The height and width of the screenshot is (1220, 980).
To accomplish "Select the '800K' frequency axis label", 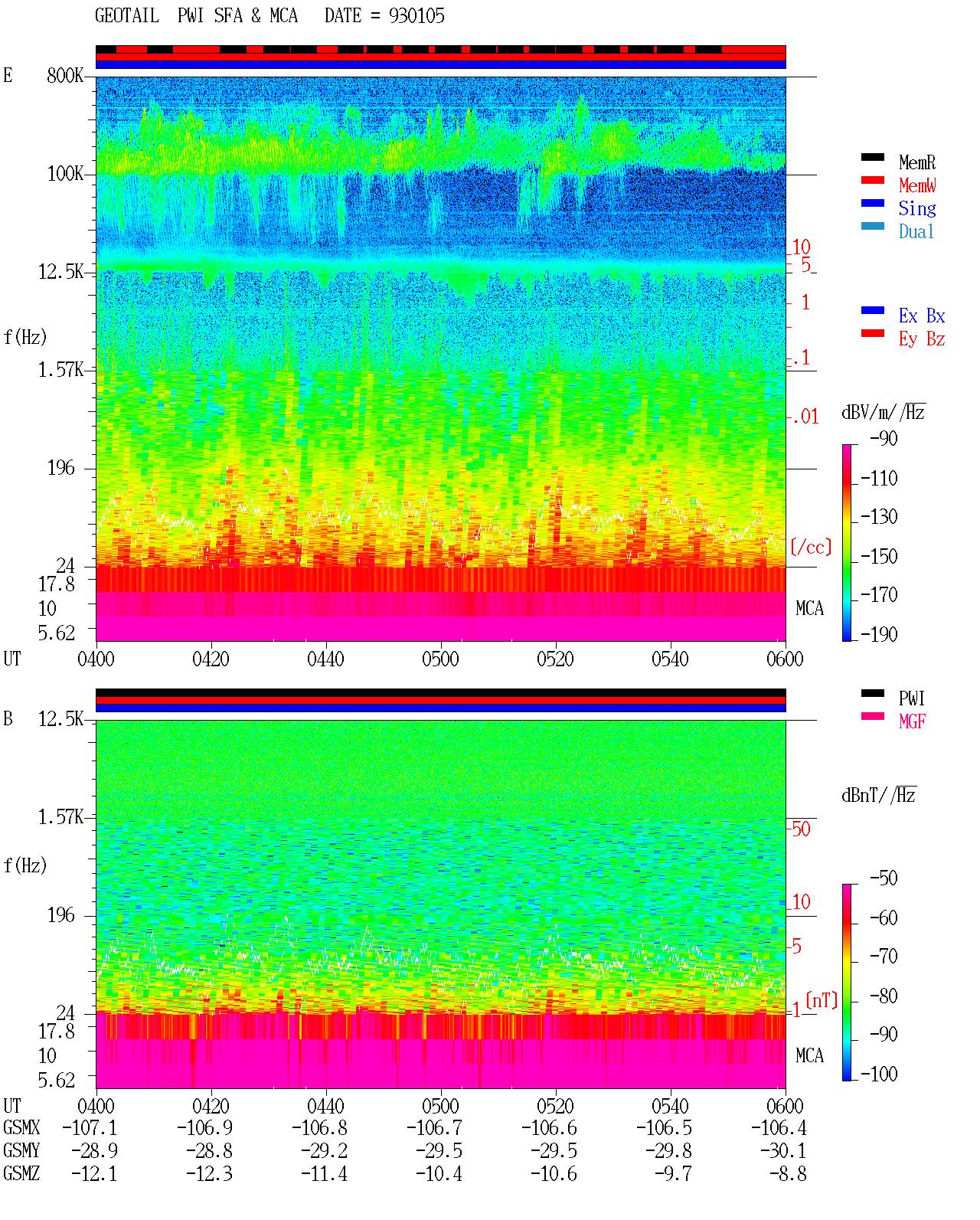I will [x=65, y=76].
